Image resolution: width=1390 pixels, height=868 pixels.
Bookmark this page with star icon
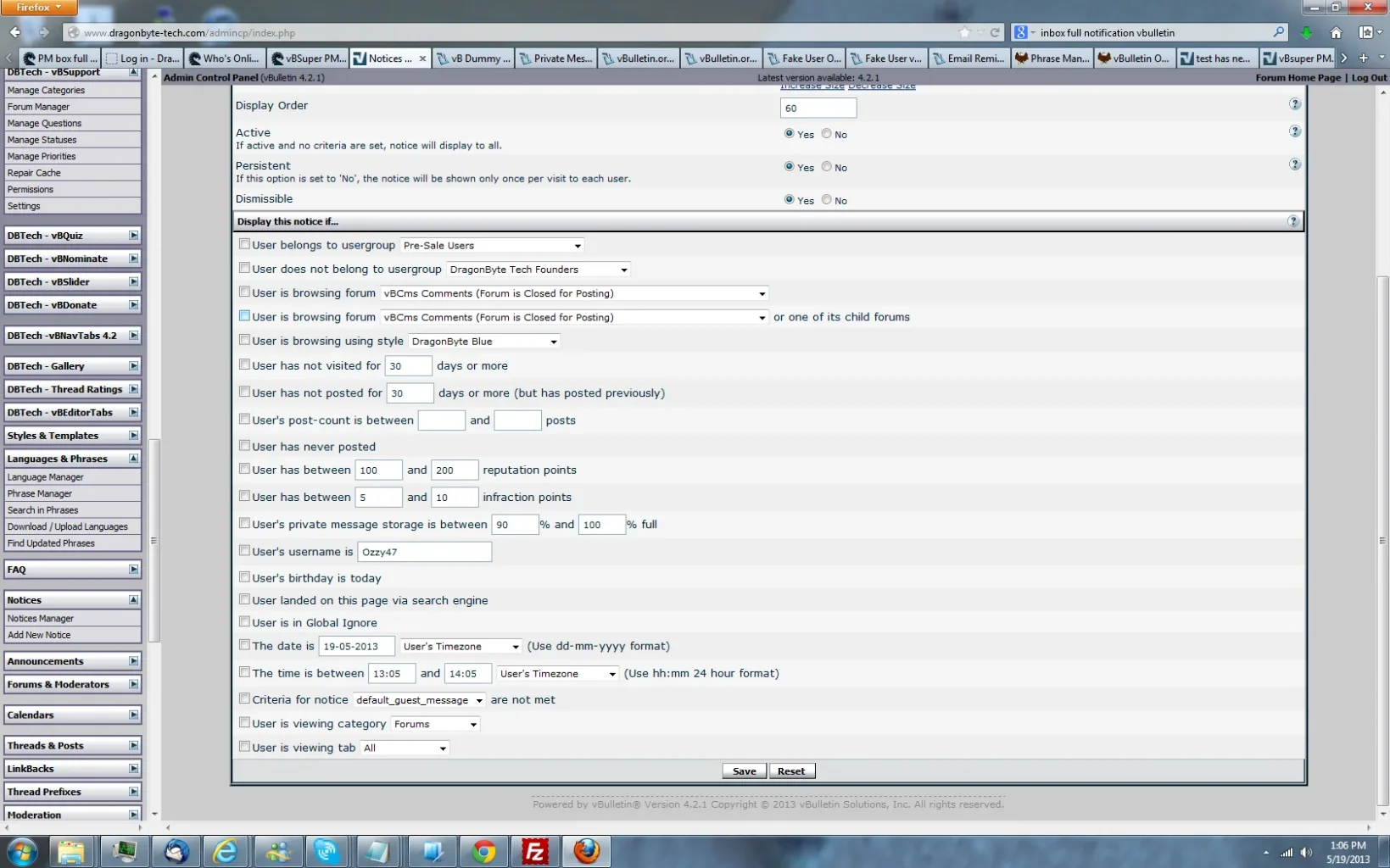[964, 32]
